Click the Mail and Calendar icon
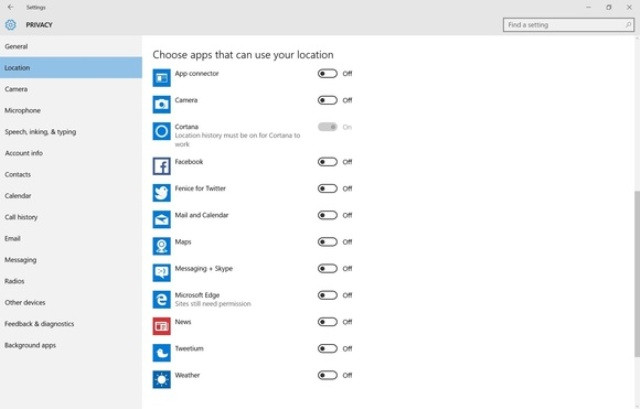Image resolution: width=640 pixels, height=409 pixels. tap(162, 219)
